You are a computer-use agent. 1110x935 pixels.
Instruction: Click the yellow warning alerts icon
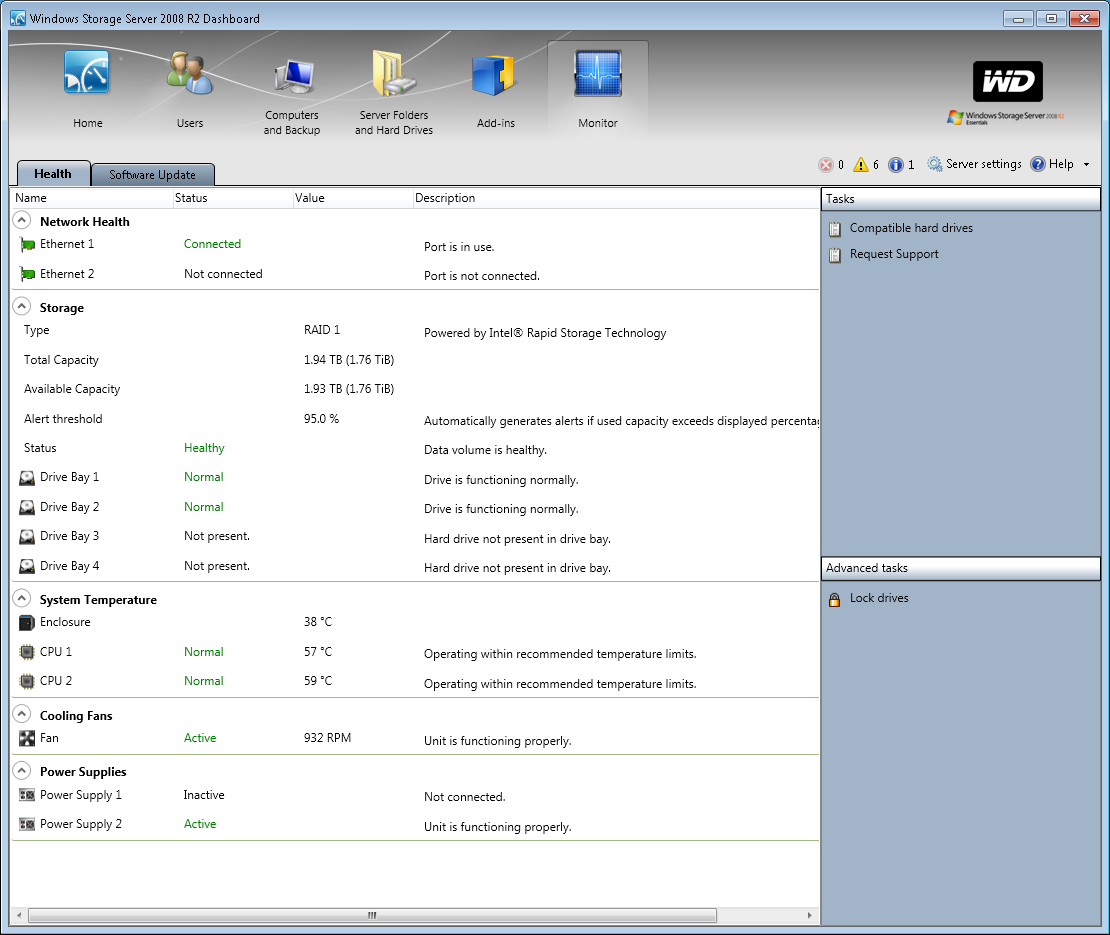(x=861, y=165)
